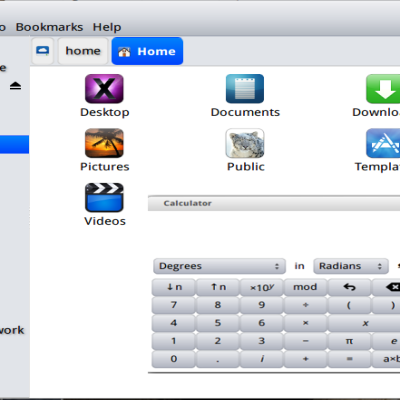Click the variable x button
400x400 pixels.
pos(364,323)
